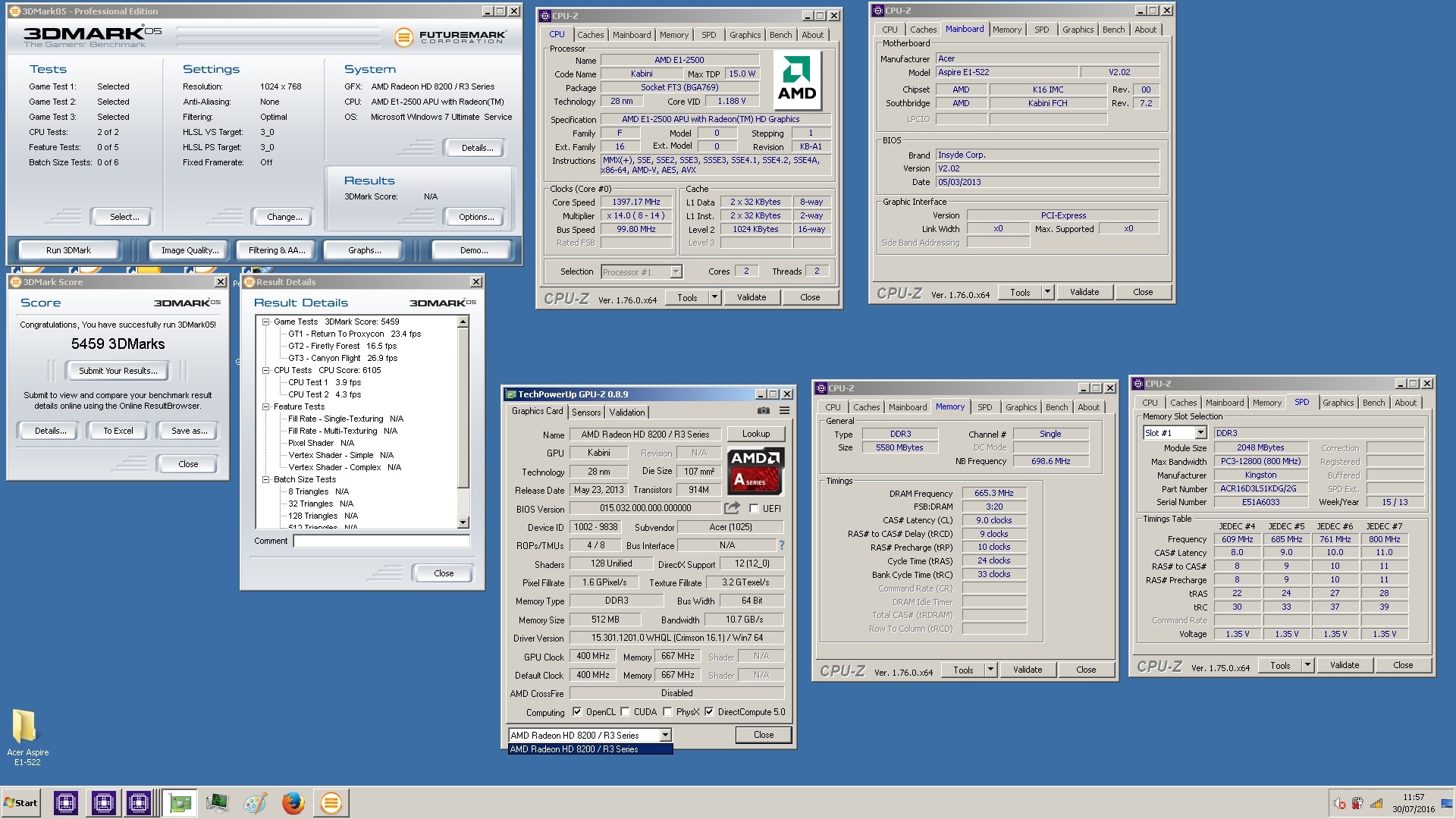This screenshot has height=819, width=1456.
Task: Open Paint from the taskbar palette icon
Action: coord(255,802)
